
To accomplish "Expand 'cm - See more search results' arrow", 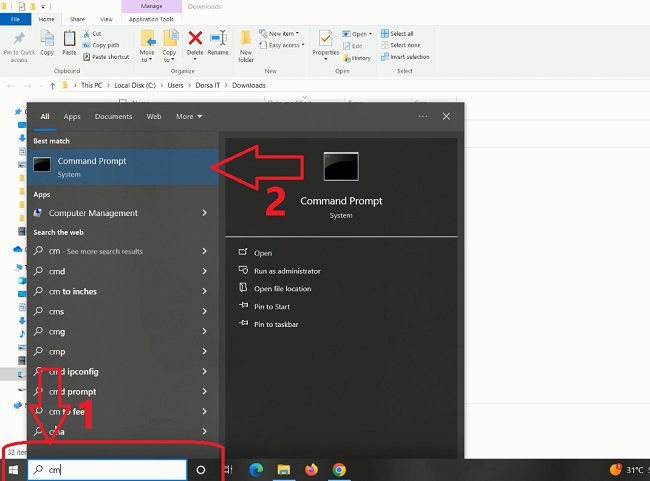I will pos(204,251).
